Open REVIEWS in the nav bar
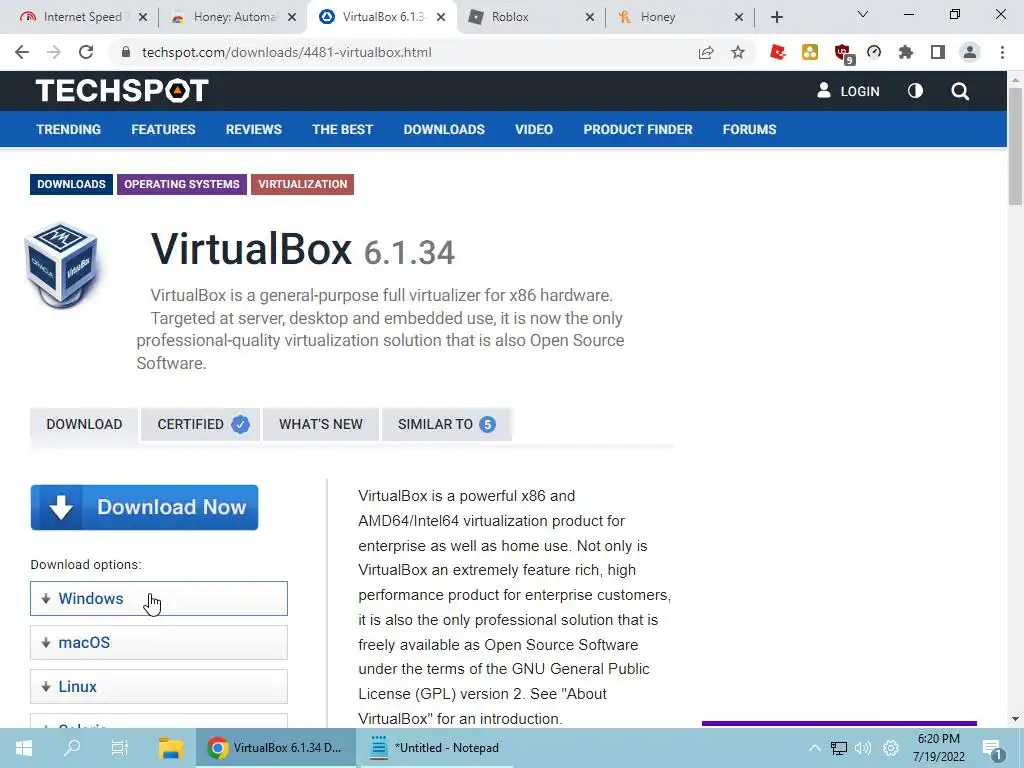Image resolution: width=1024 pixels, height=768 pixels. point(253,129)
